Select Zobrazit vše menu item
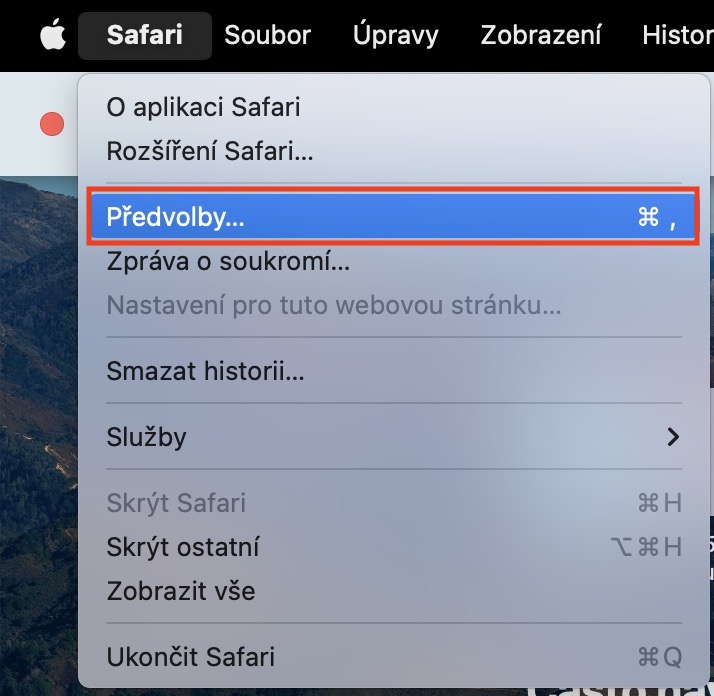 393,591
